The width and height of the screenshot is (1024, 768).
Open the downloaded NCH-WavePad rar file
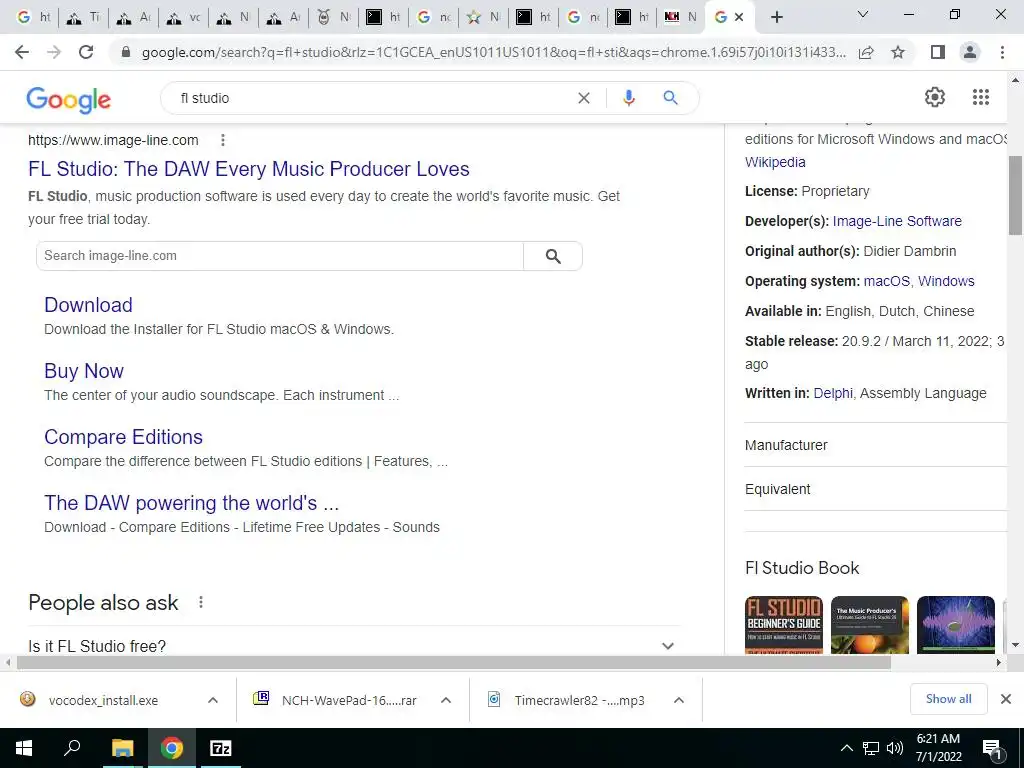click(349, 700)
